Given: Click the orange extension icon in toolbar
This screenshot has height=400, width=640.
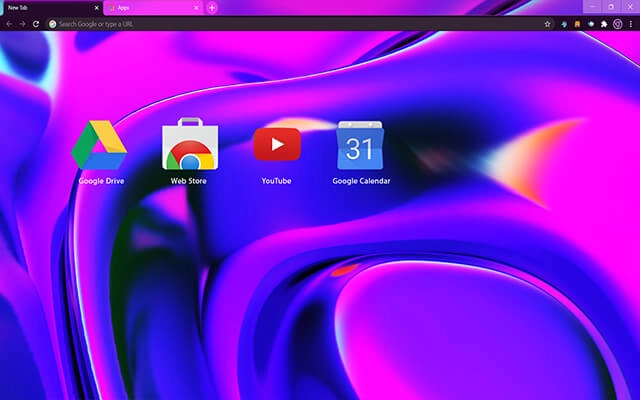Looking at the screenshot, I should tap(577, 24).
